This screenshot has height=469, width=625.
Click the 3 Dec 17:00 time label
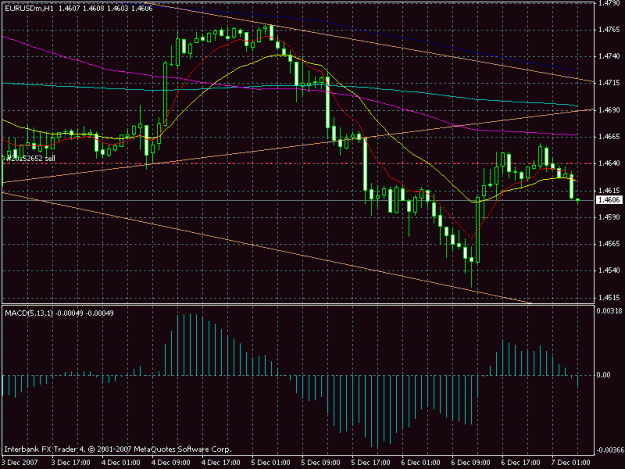pos(71,462)
